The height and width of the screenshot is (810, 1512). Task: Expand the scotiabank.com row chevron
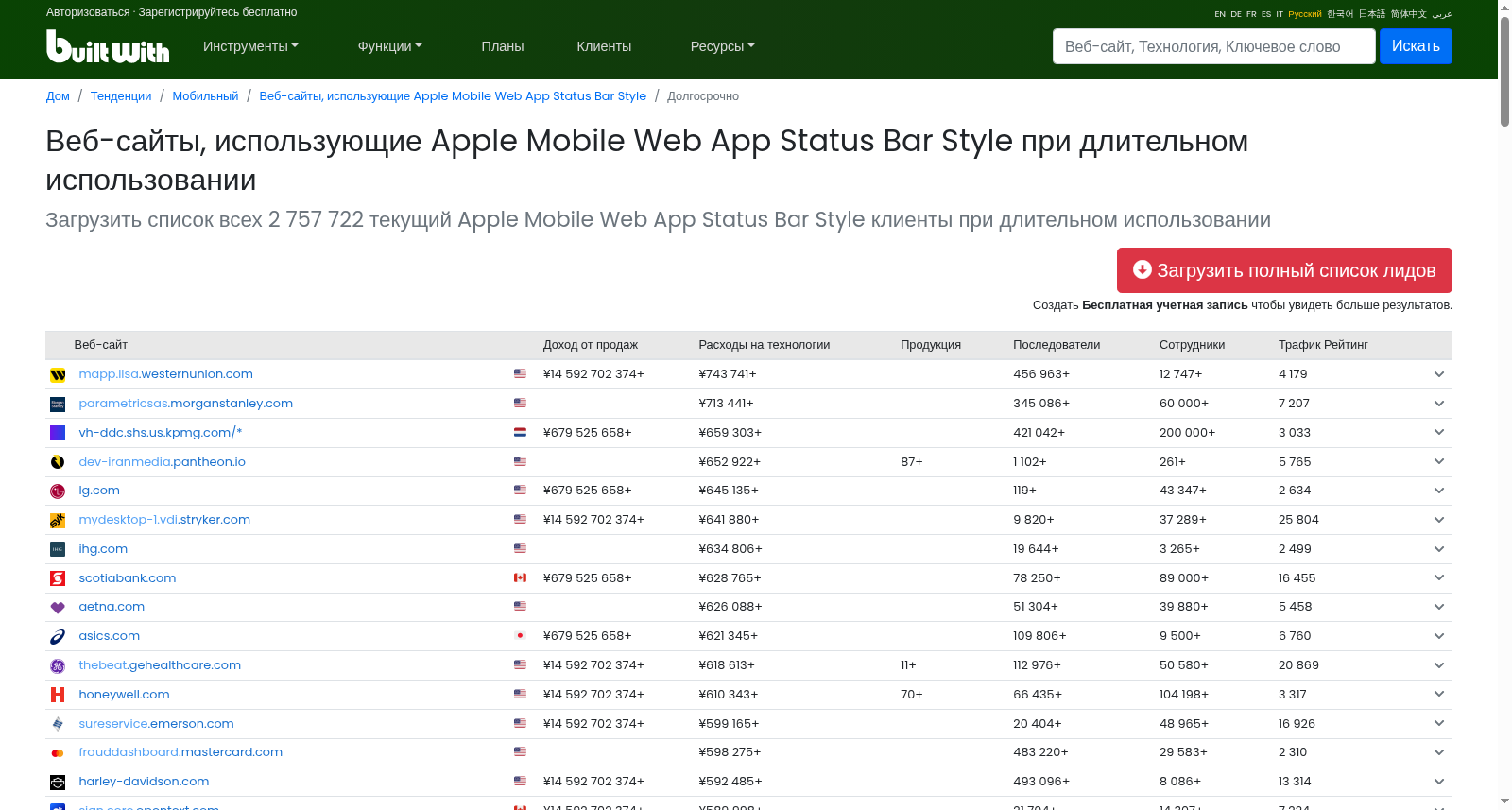coord(1439,577)
